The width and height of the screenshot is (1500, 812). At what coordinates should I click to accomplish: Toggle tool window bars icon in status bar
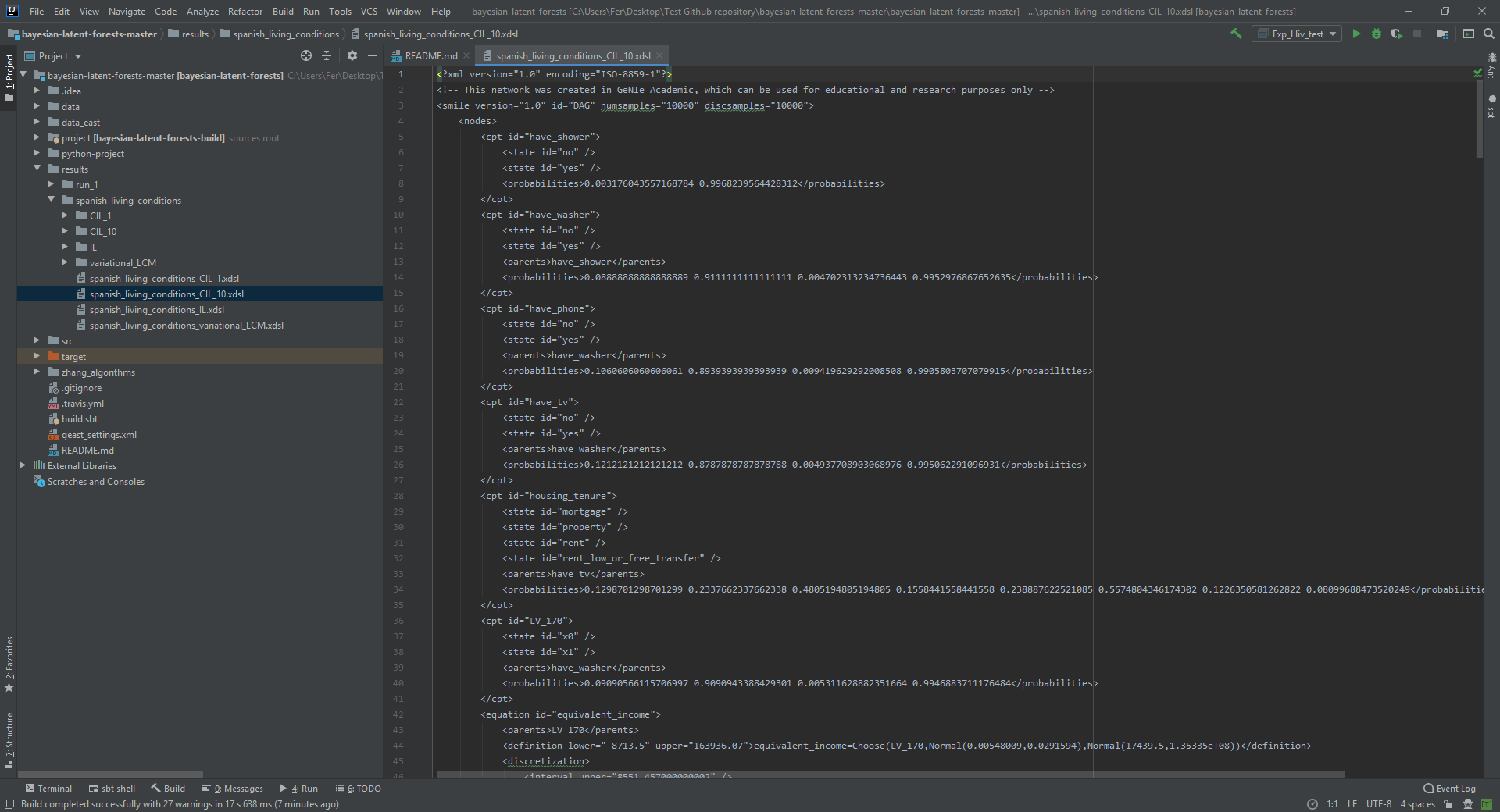(9, 804)
